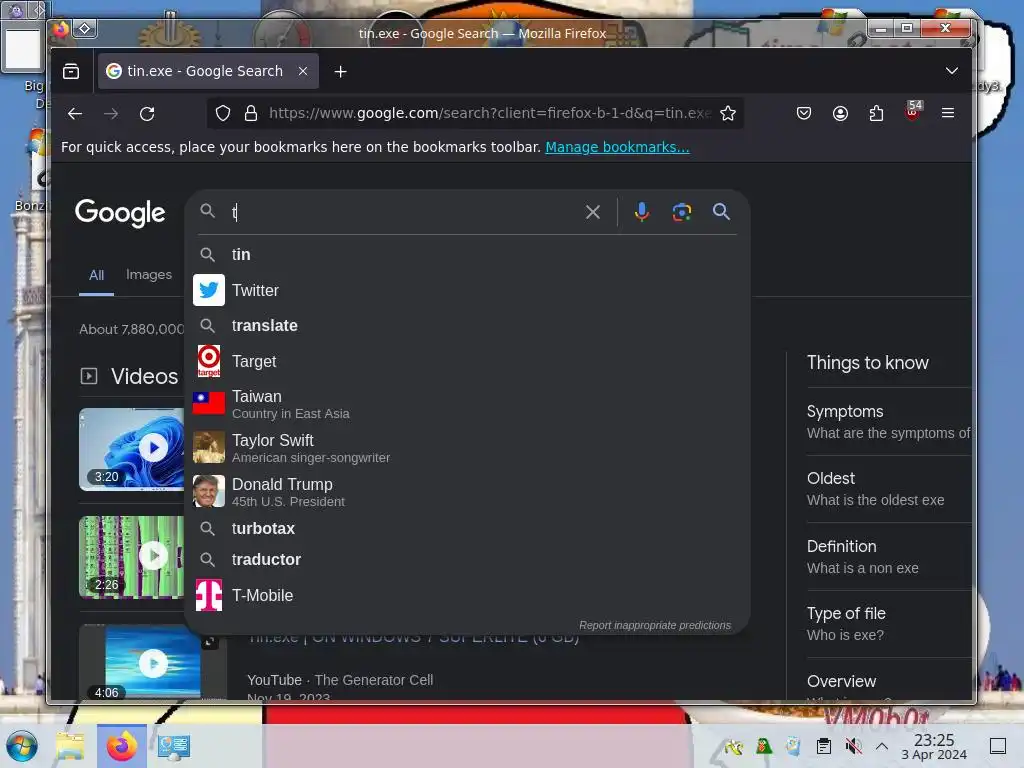This screenshot has width=1024, height=768.
Task: Select the 'tin' suggestion
Action: coord(467,255)
